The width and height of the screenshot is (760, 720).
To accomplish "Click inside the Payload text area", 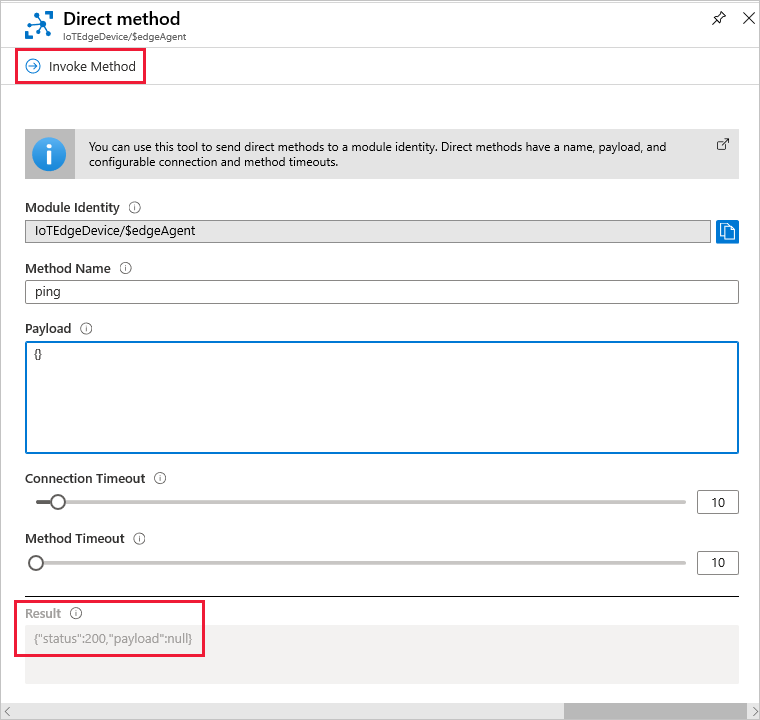I will (381, 397).
